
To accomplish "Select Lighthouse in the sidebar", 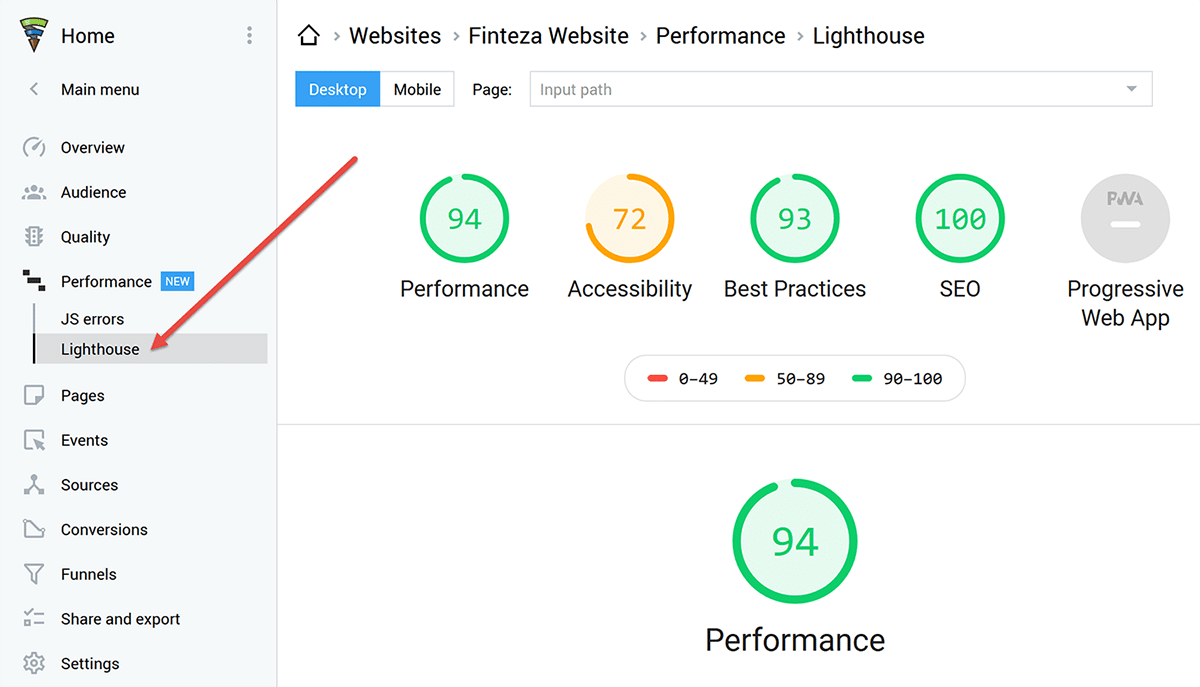I will tap(100, 349).
